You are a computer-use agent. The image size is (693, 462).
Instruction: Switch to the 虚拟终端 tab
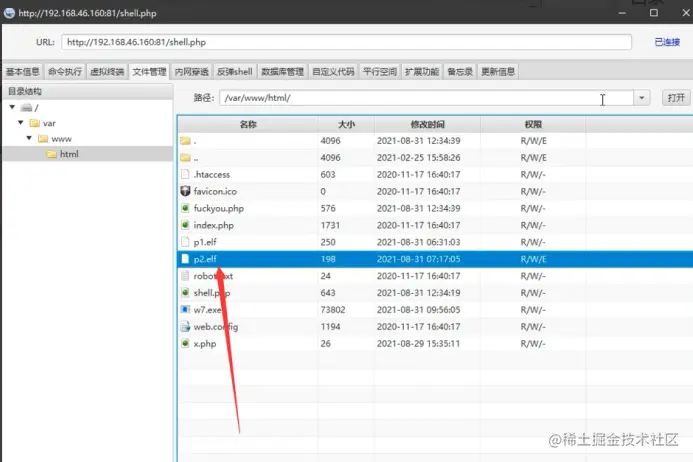[107, 72]
